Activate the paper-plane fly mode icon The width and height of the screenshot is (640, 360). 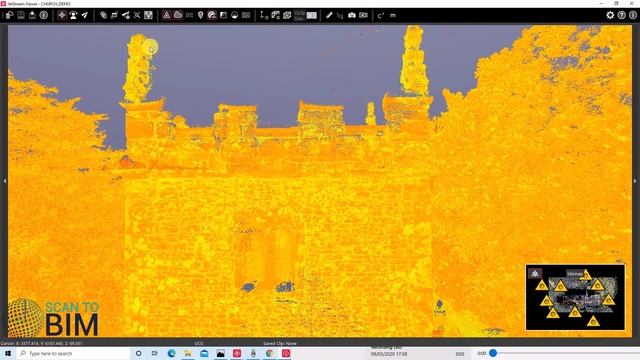click(x=85, y=16)
